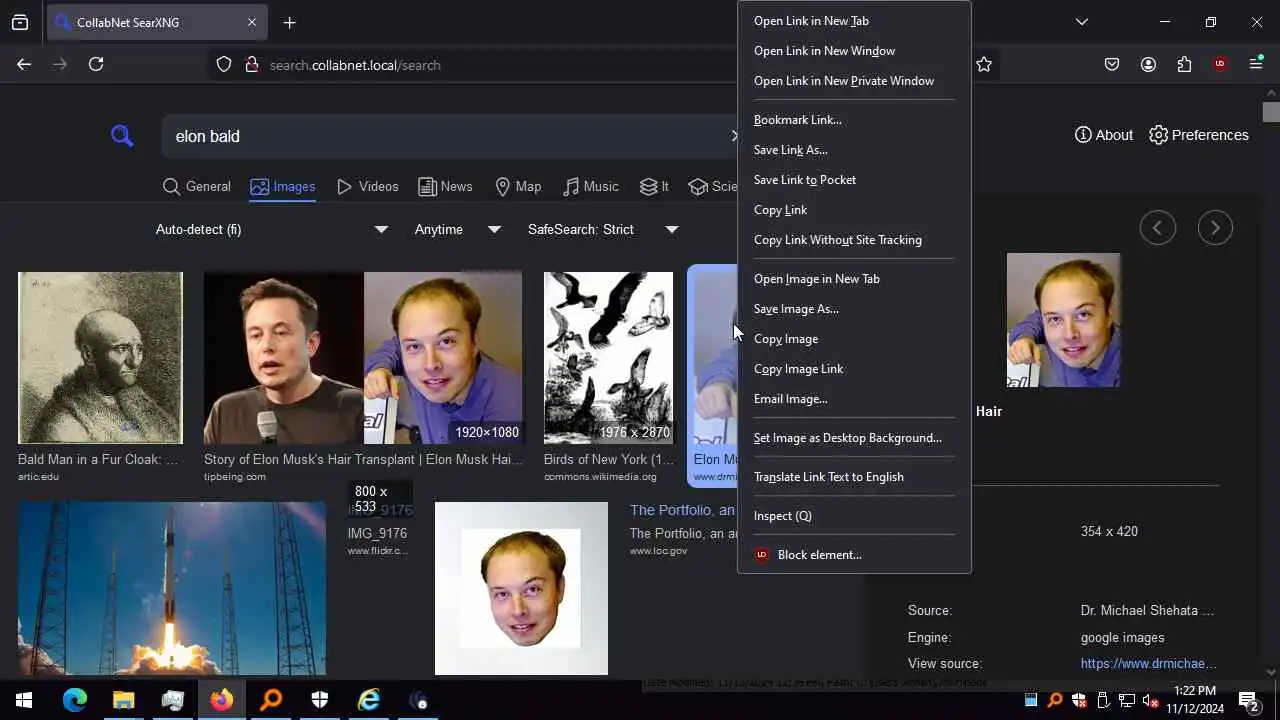Open the rocket launch image thumbnail
Screen dimensions: 1280x720
(x=172, y=588)
